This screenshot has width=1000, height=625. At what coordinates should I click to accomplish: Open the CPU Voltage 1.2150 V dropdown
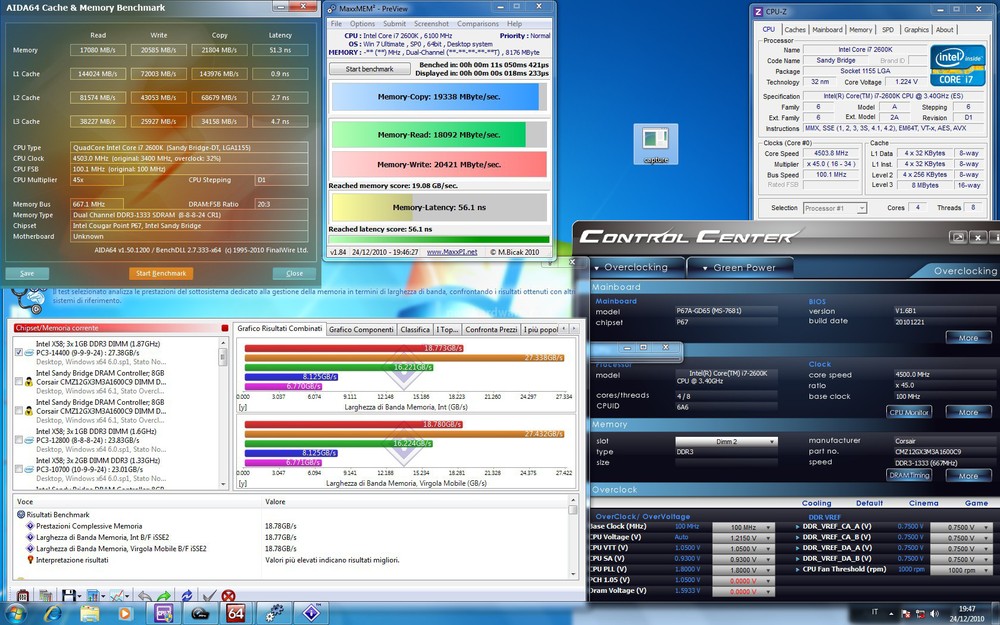pos(743,538)
